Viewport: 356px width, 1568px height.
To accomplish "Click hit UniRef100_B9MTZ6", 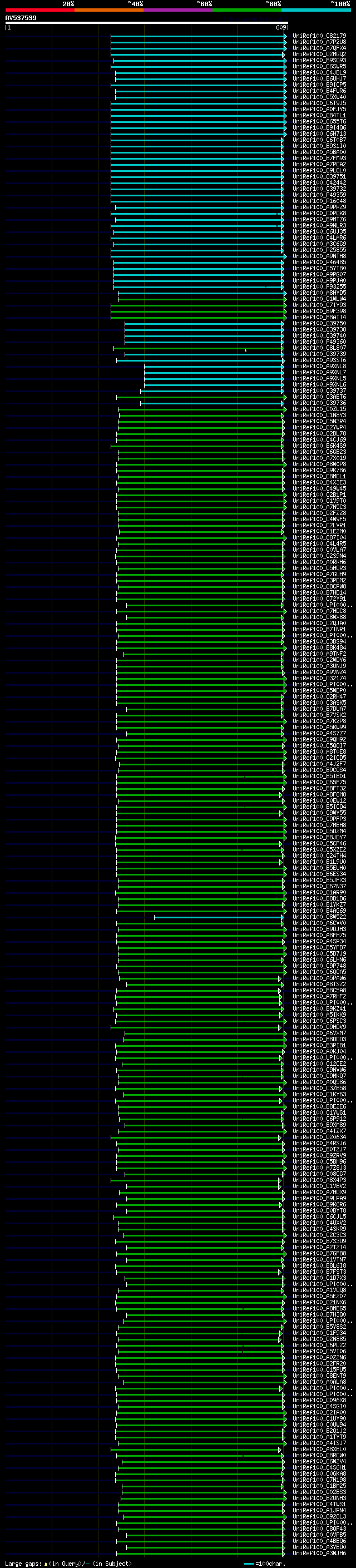I will (319, 220).
